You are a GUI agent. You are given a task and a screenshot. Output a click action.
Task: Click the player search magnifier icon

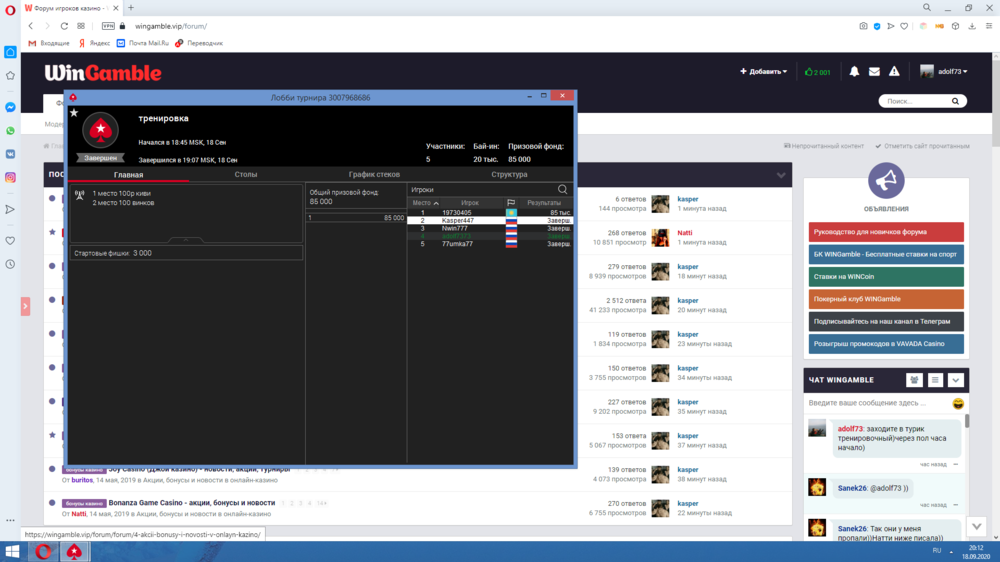[563, 189]
